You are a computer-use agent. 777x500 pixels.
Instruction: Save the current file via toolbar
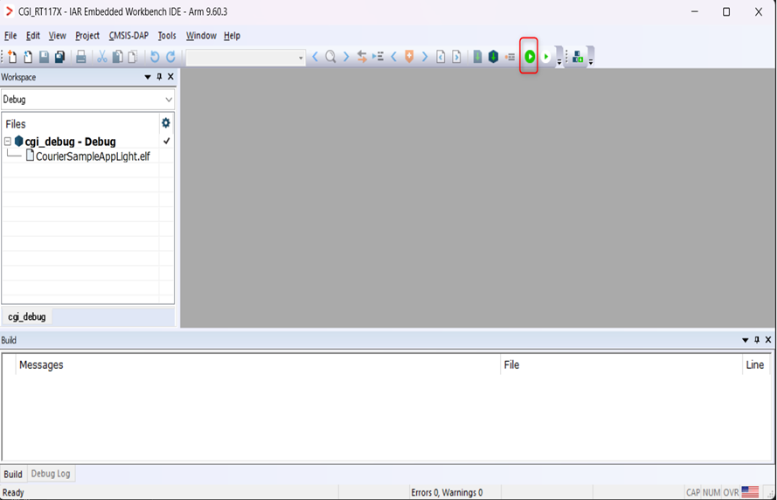click(44, 57)
